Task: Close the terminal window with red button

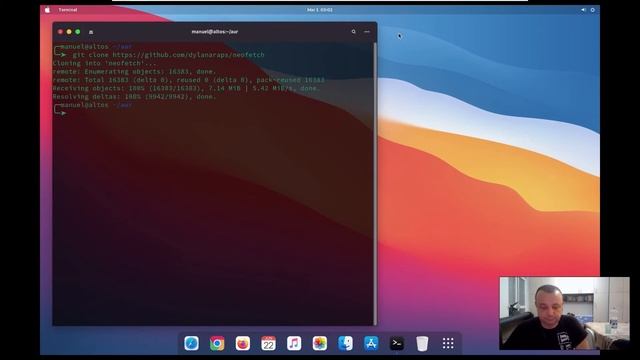Action: point(60,31)
